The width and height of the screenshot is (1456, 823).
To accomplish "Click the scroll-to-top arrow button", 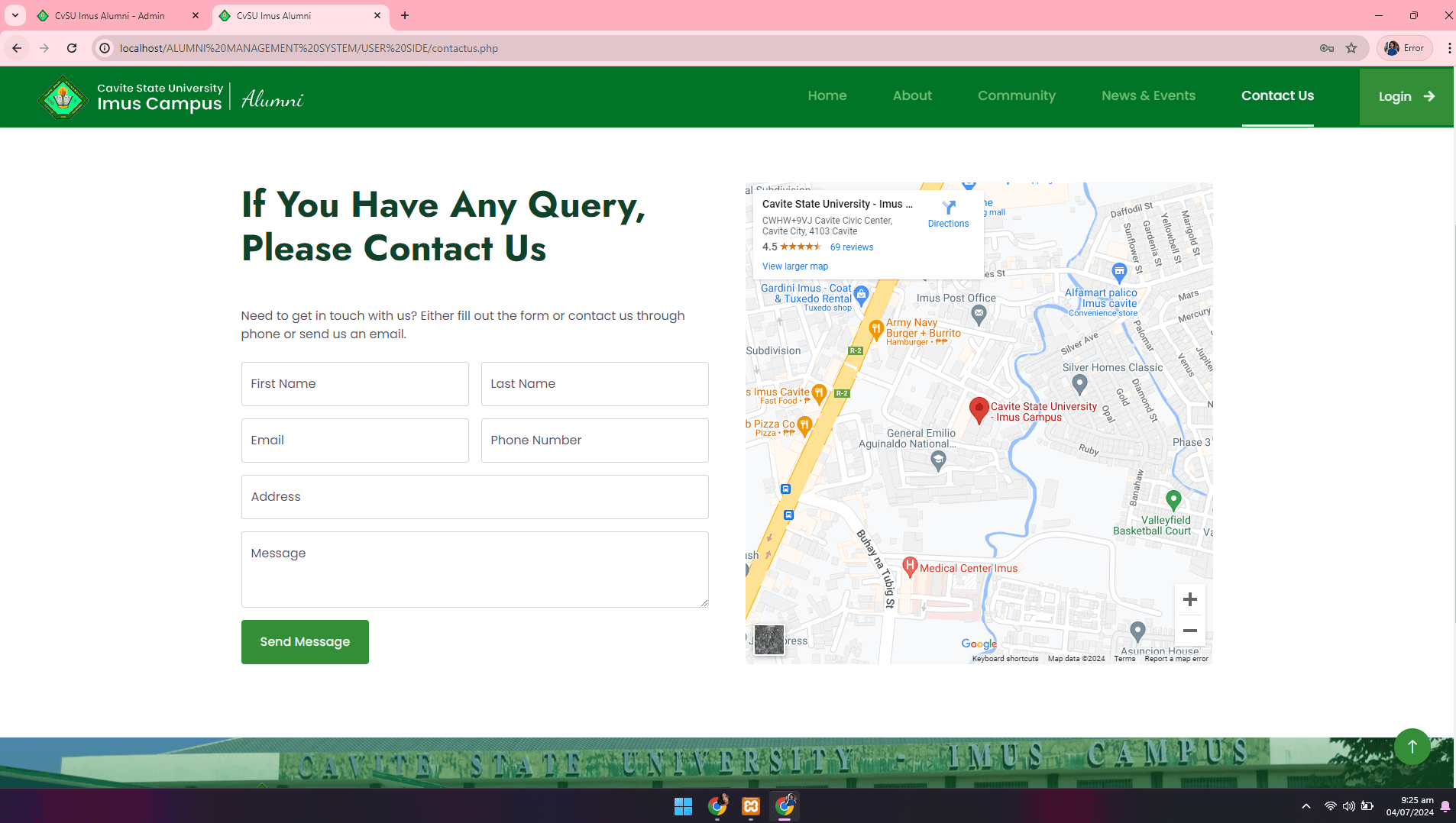I will click(1412, 746).
